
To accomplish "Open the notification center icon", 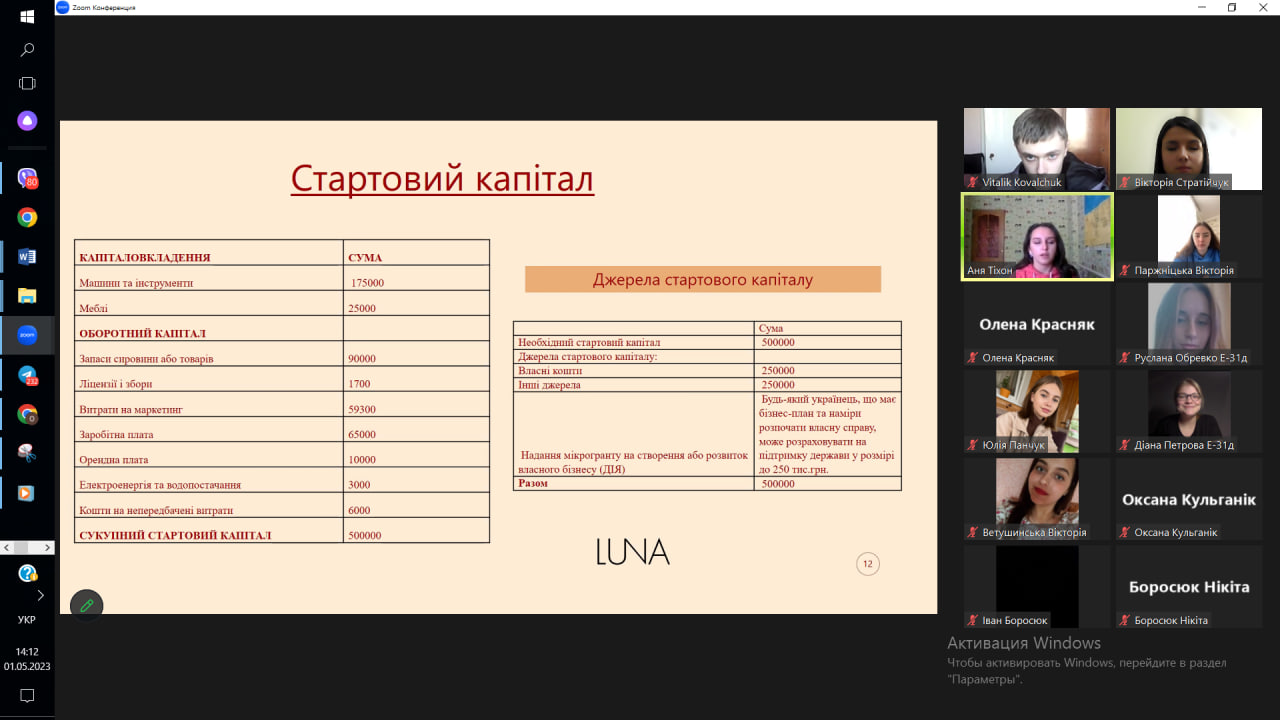I will coord(27,695).
